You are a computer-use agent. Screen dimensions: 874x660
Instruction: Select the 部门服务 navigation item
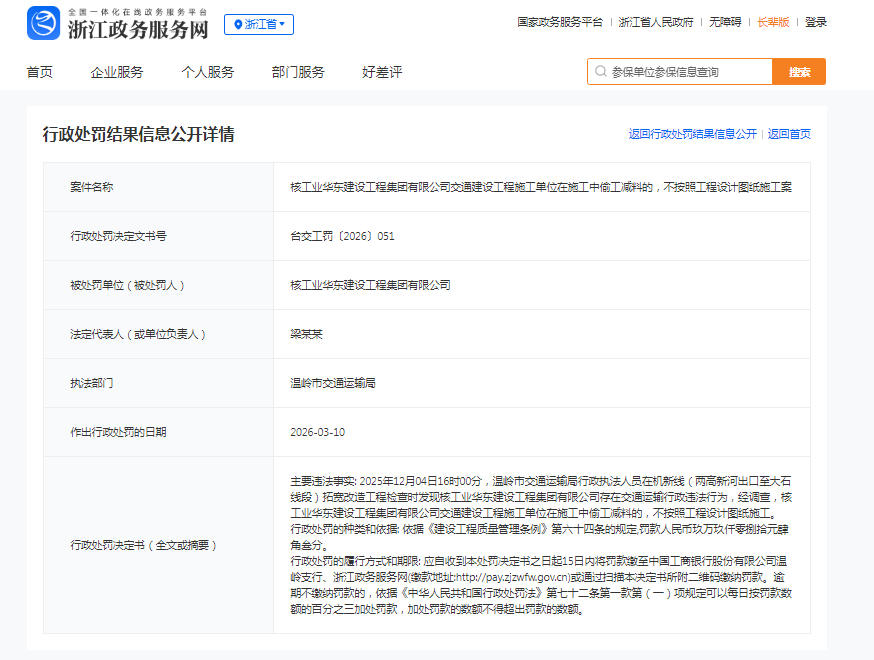[298, 72]
